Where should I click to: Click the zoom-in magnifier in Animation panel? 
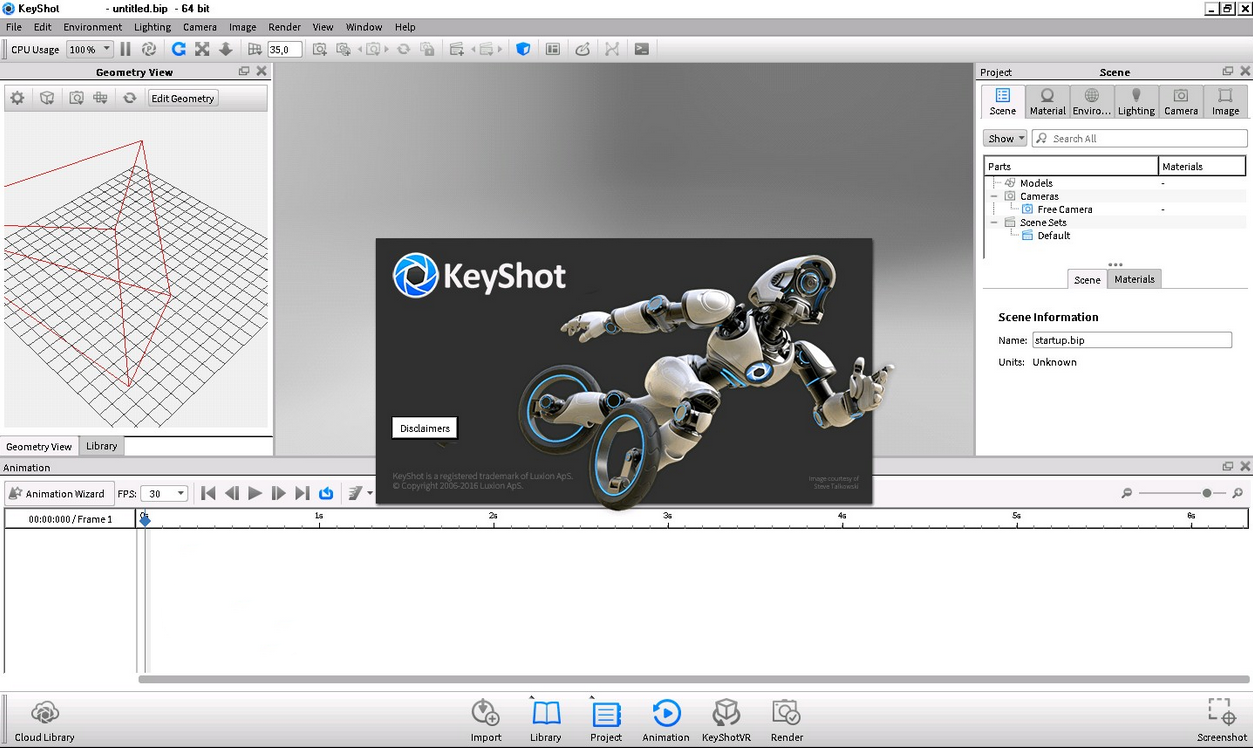(1237, 493)
